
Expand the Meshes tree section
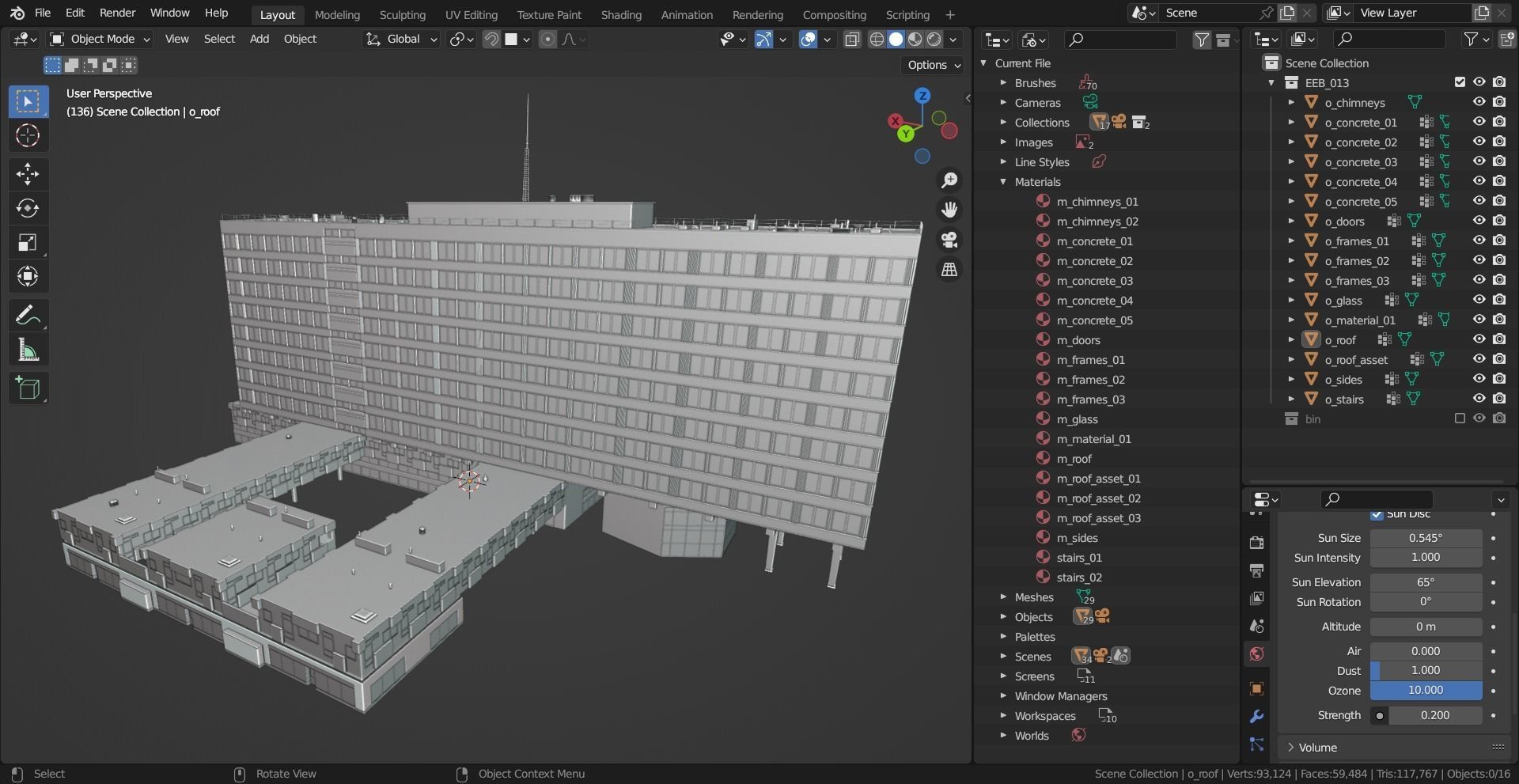click(x=1003, y=597)
